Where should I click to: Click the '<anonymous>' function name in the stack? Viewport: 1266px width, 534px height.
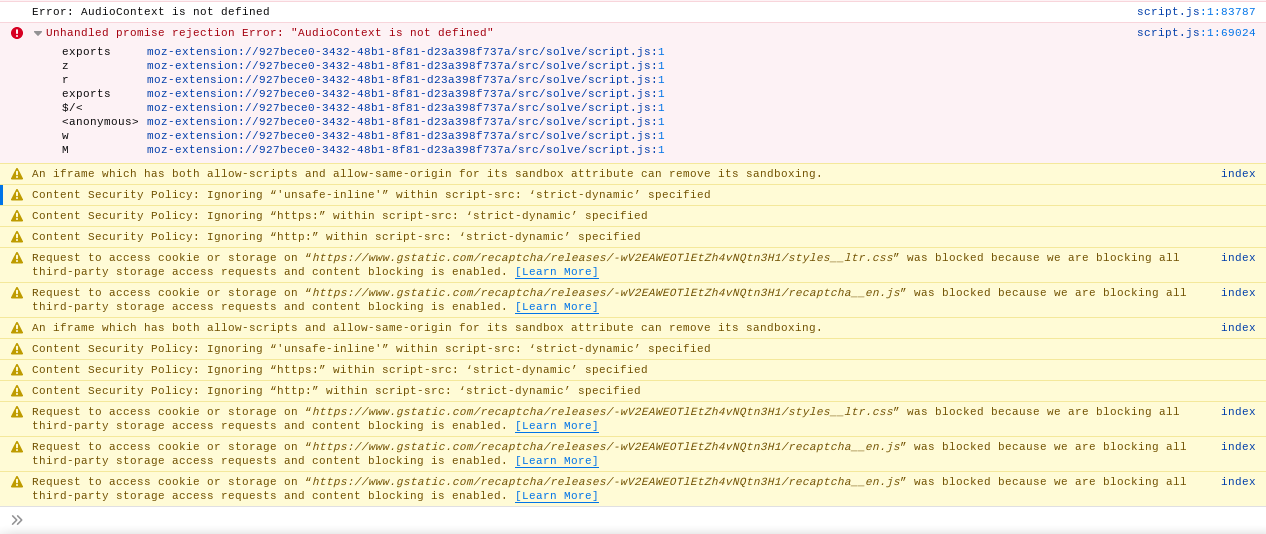click(100, 122)
